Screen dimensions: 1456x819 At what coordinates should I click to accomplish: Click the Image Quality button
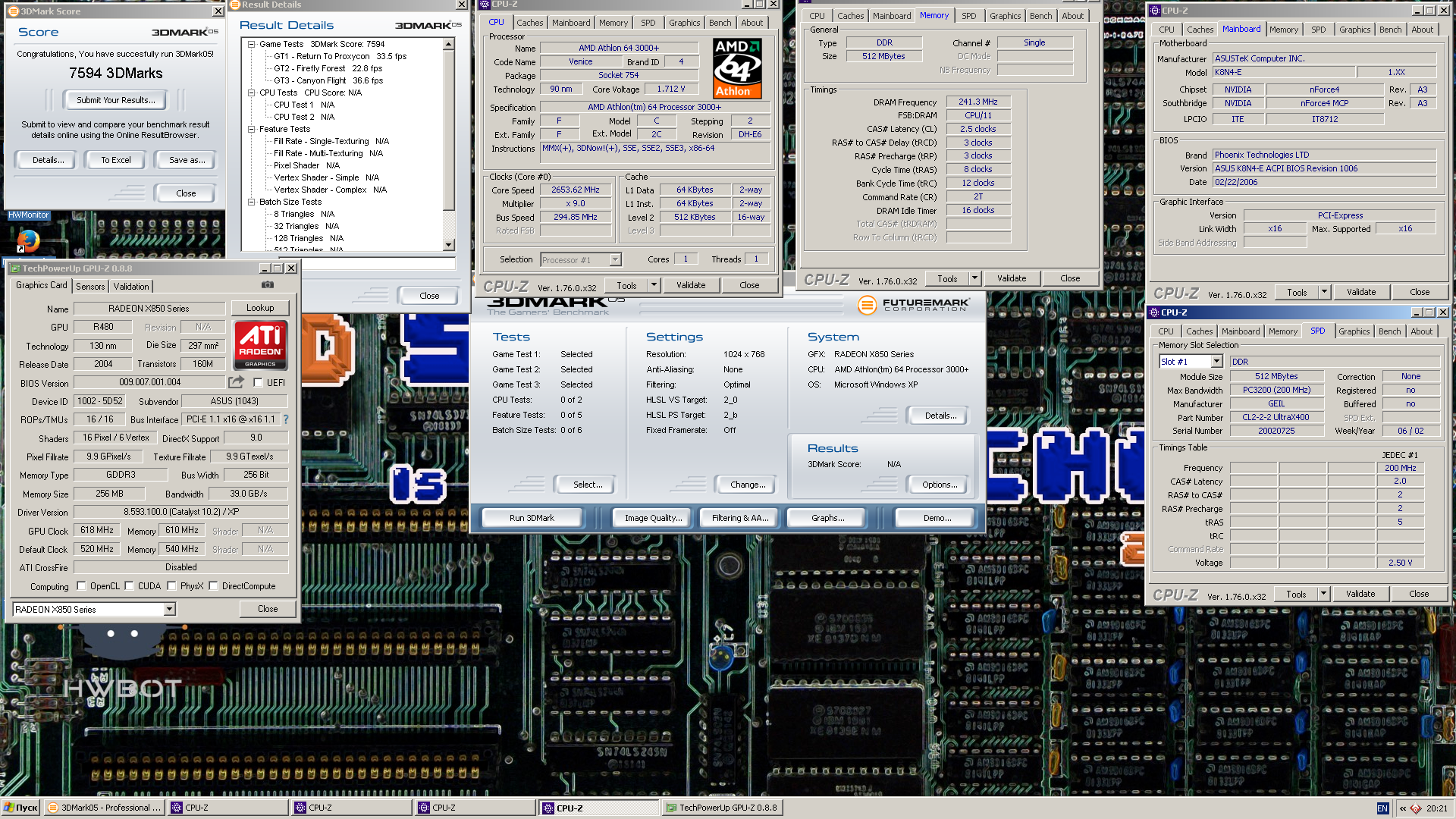coord(652,518)
